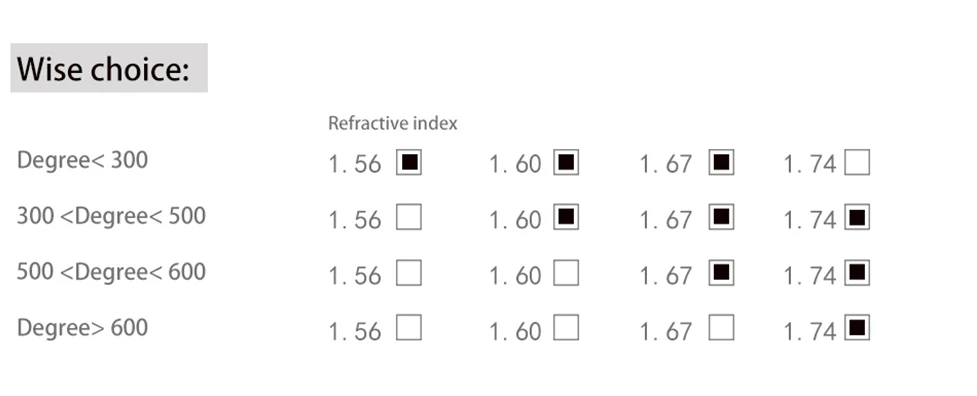Uncheck 1.67 box in Degree< 300 row
Screen dimensions: 977x396
point(721,163)
